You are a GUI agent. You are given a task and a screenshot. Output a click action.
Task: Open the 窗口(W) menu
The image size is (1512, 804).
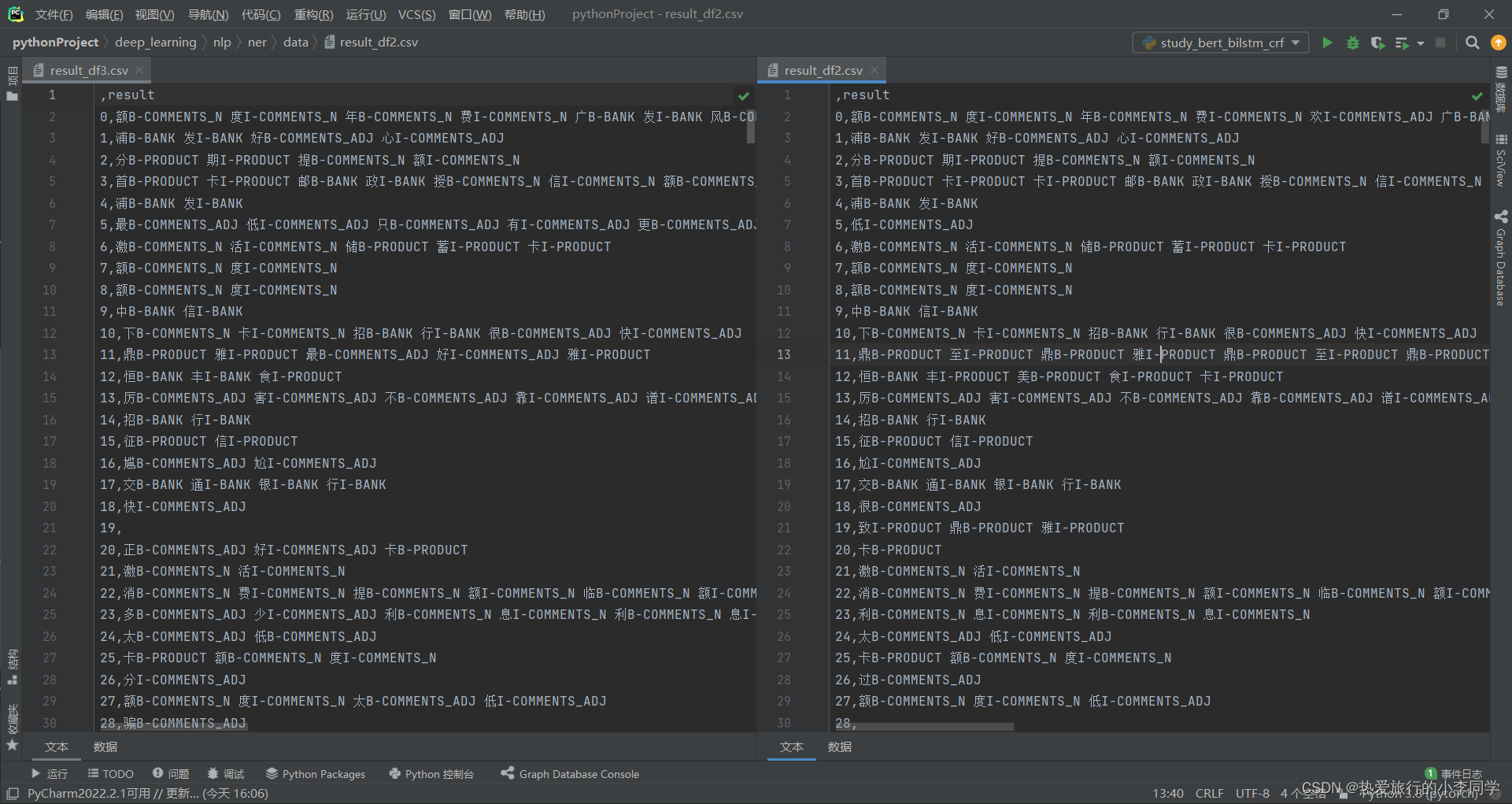pos(470,14)
